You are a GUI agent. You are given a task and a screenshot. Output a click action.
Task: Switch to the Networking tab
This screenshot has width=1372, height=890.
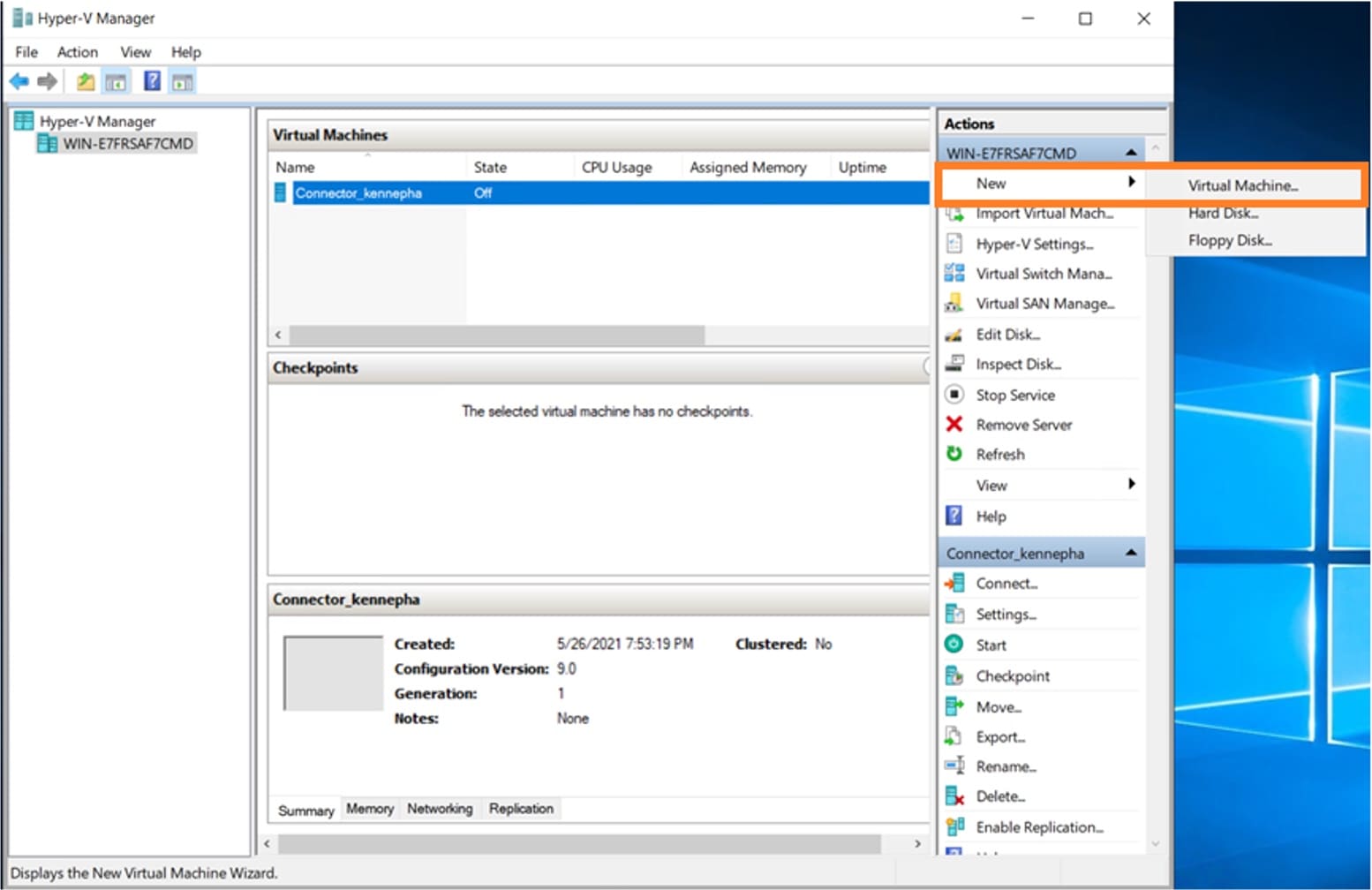440,808
